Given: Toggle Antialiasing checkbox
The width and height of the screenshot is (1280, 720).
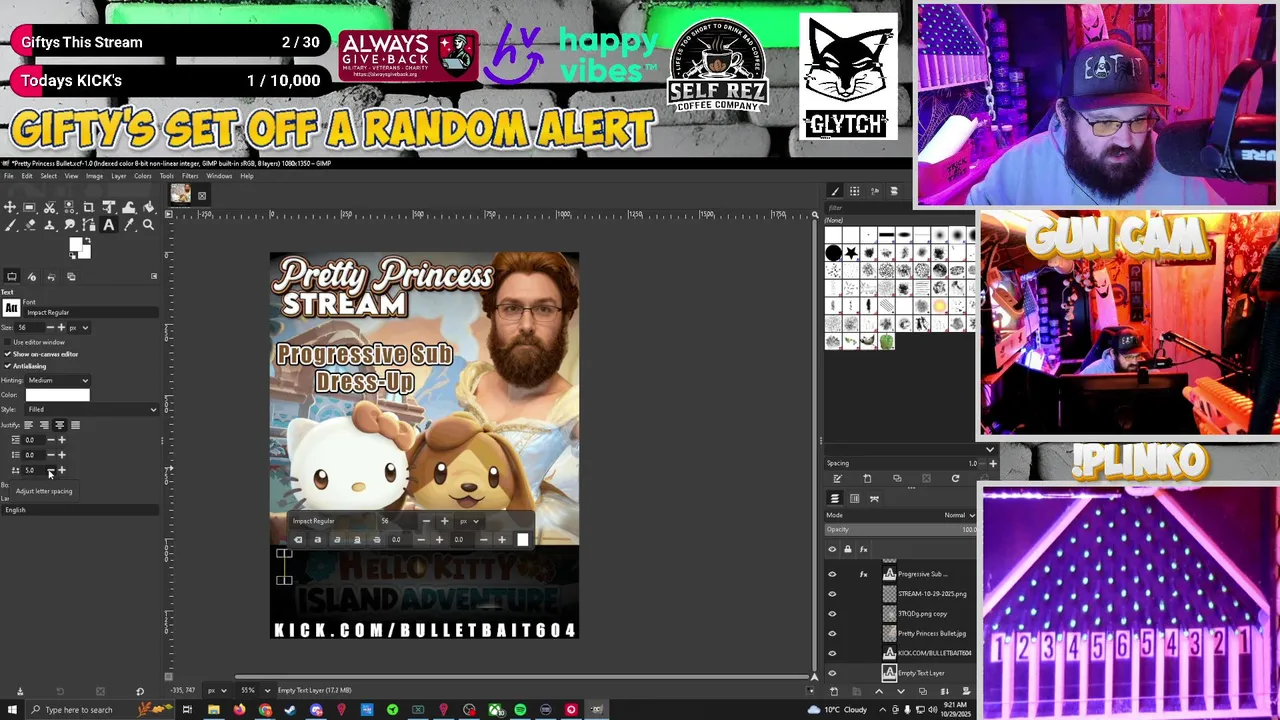Looking at the screenshot, I should [7, 366].
